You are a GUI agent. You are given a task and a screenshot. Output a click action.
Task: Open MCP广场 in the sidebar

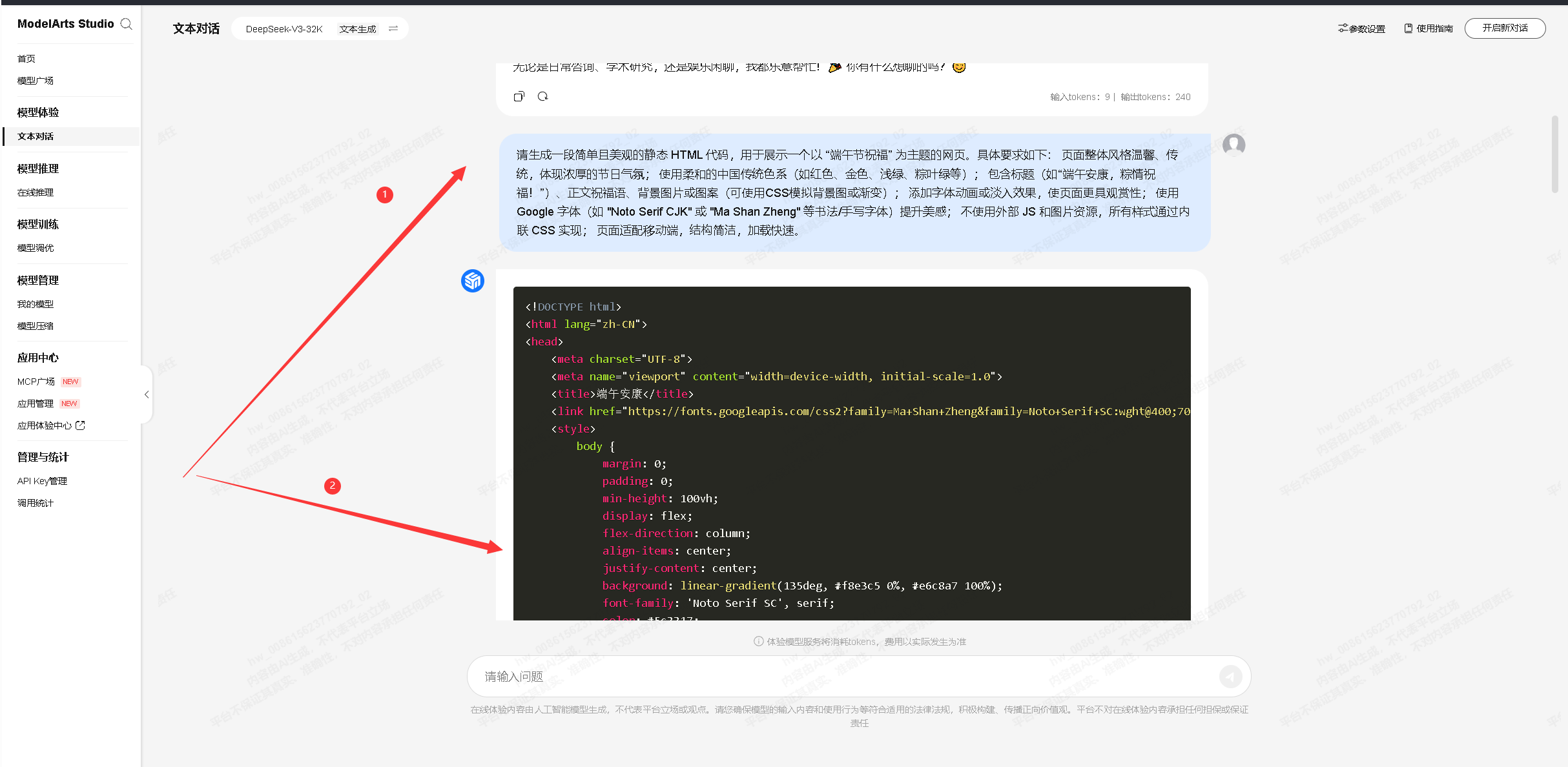(x=36, y=382)
